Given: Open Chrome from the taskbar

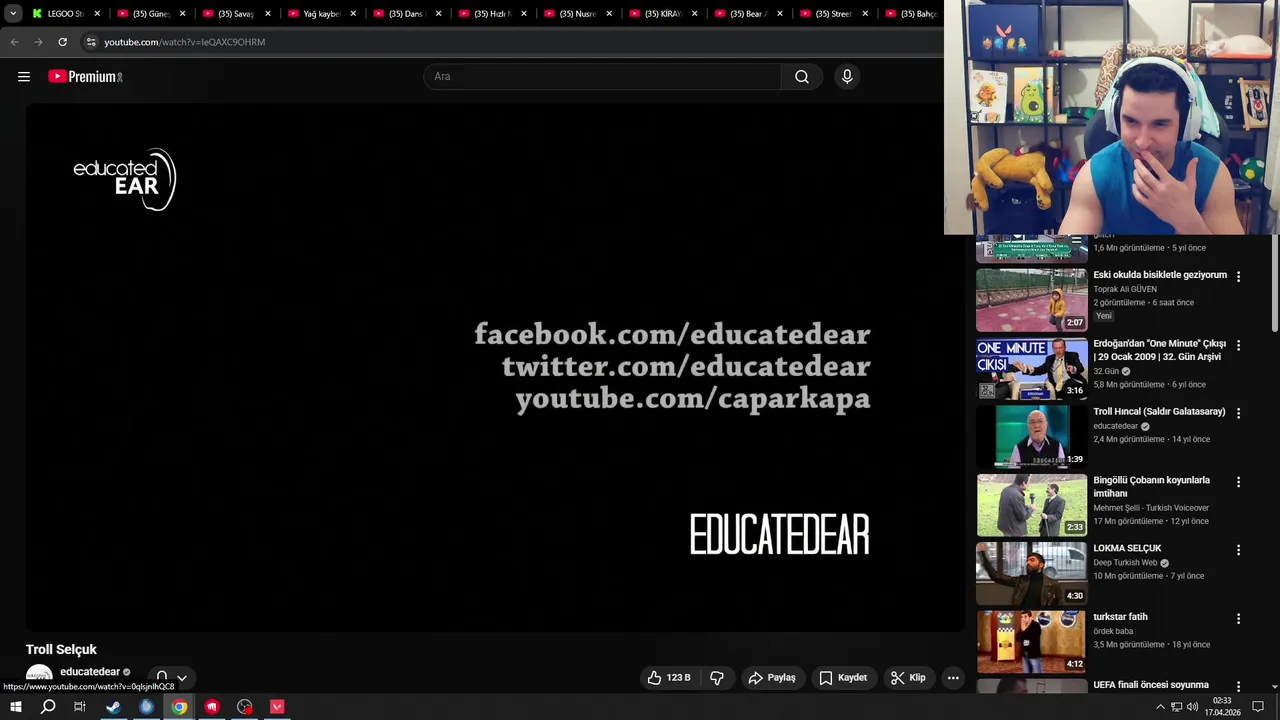Looking at the screenshot, I should [179, 707].
